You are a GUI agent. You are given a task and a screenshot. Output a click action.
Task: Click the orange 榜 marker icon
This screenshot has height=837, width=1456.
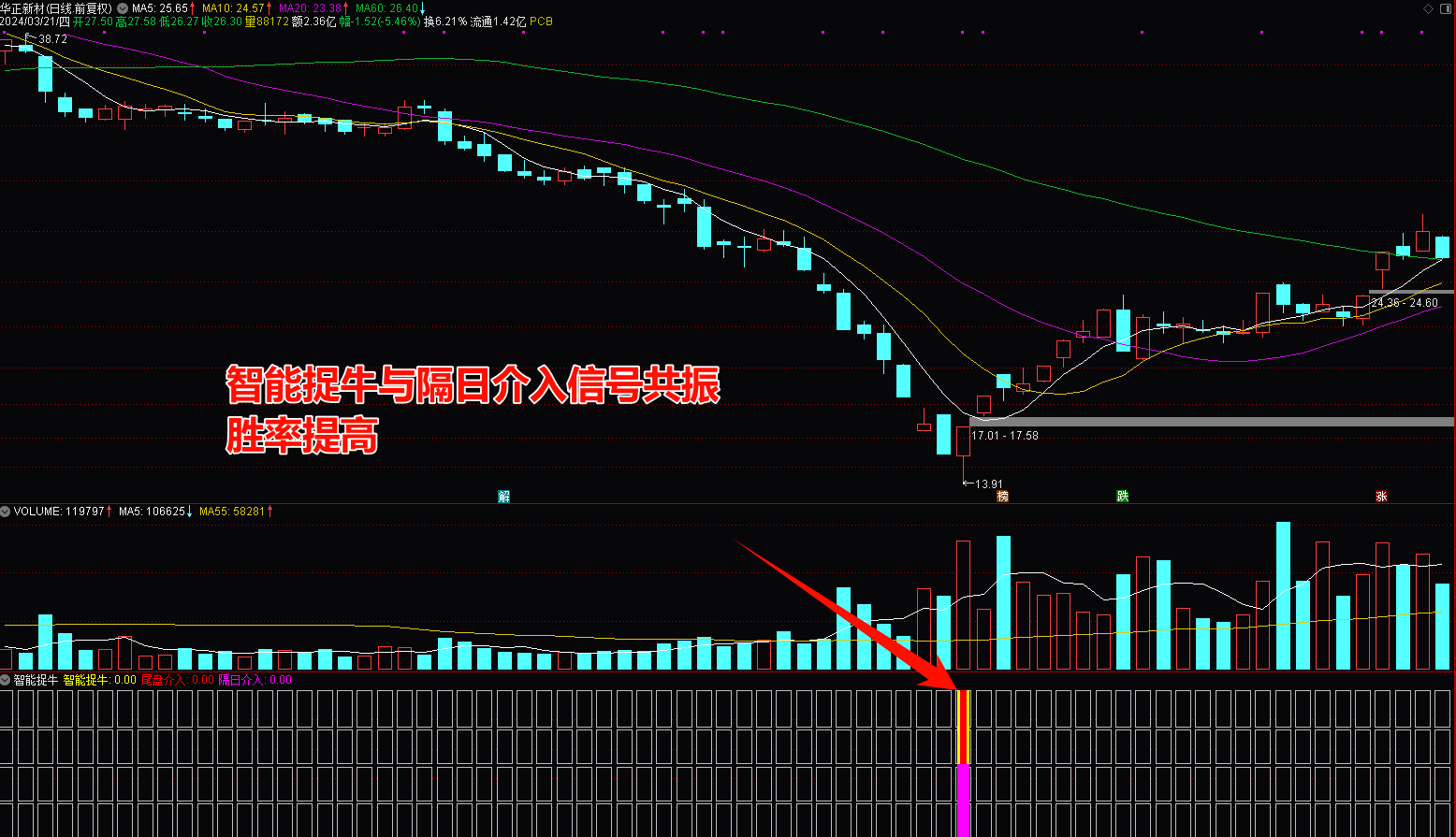click(x=1003, y=497)
